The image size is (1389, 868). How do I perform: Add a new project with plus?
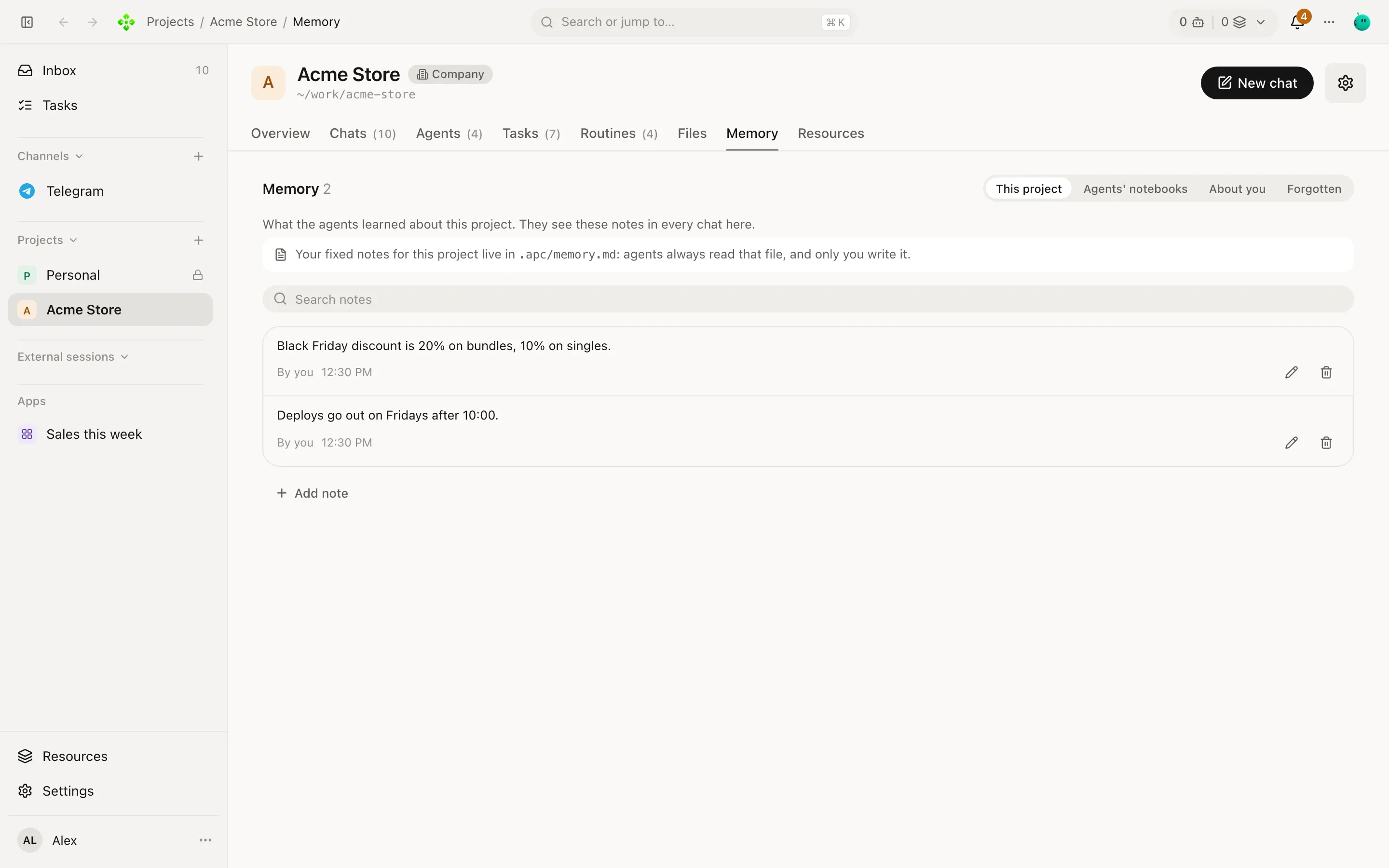(199, 240)
